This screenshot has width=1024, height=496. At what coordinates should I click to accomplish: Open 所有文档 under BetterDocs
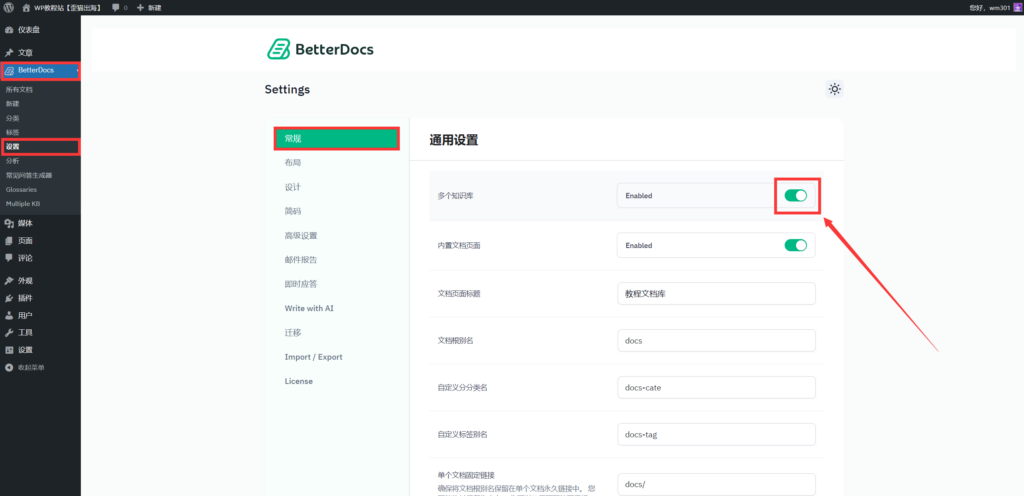(x=19, y=89)
